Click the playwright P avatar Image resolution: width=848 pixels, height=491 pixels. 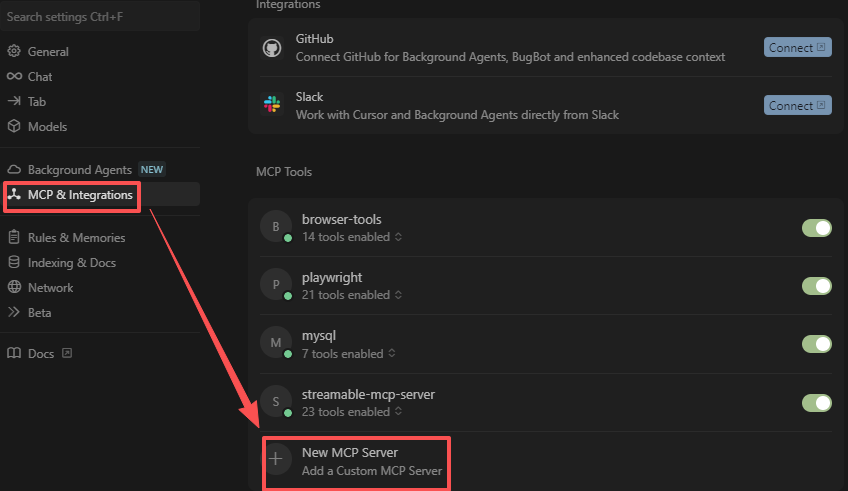276,284
